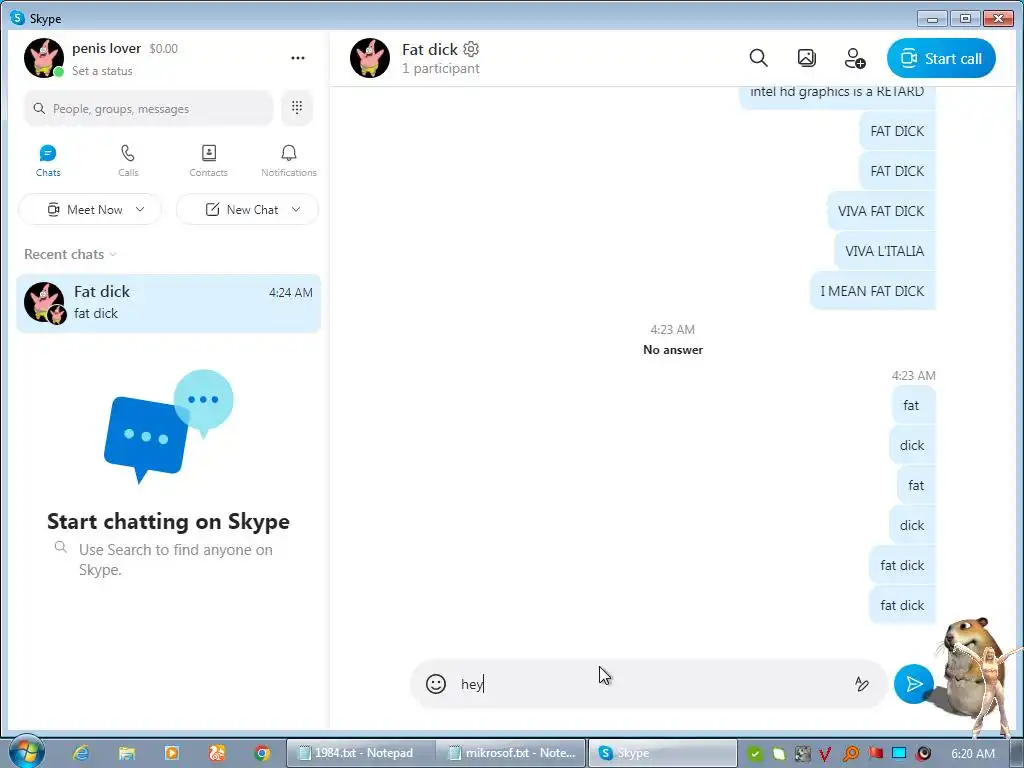Screen dimensions: 1024x768
Task: Click the blue monitor tray icon
Action: (x=899, y=754)
